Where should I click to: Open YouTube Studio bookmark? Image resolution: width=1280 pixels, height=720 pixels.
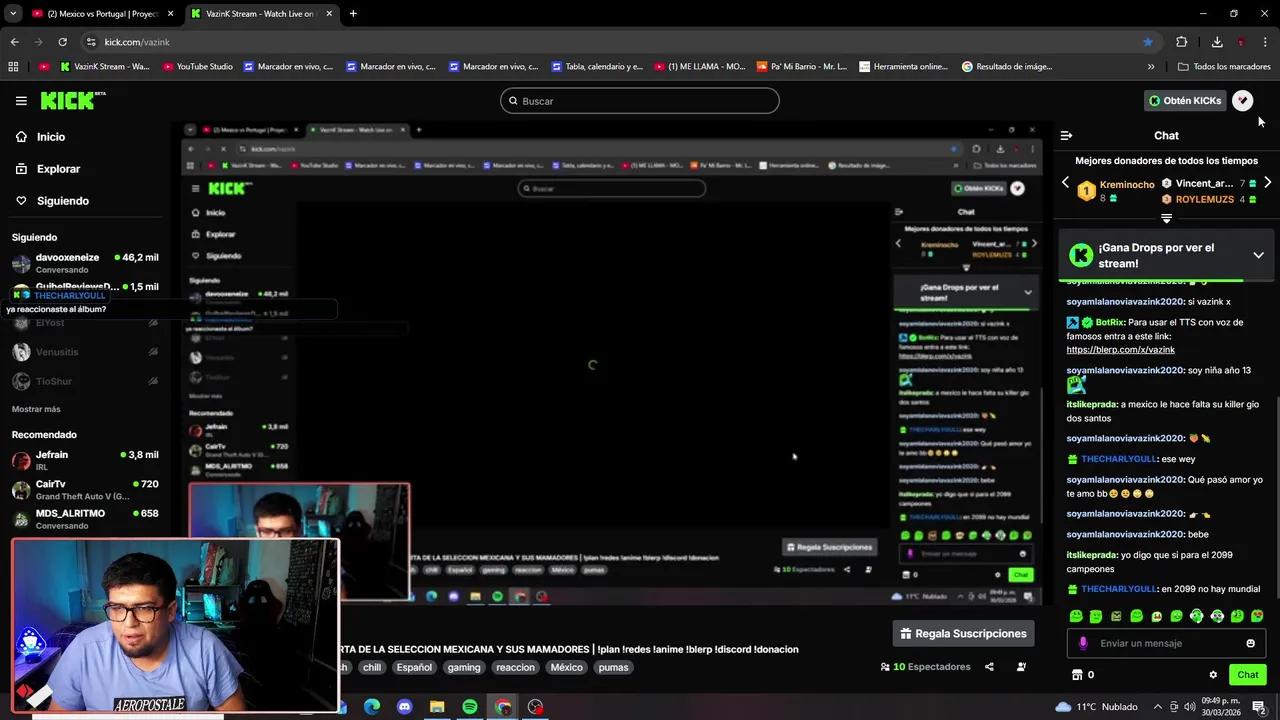197,67
